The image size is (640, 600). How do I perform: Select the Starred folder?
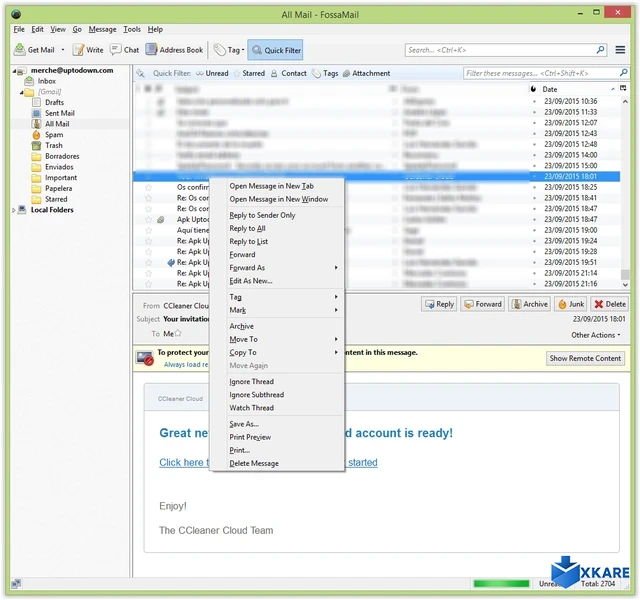point(56,199)
